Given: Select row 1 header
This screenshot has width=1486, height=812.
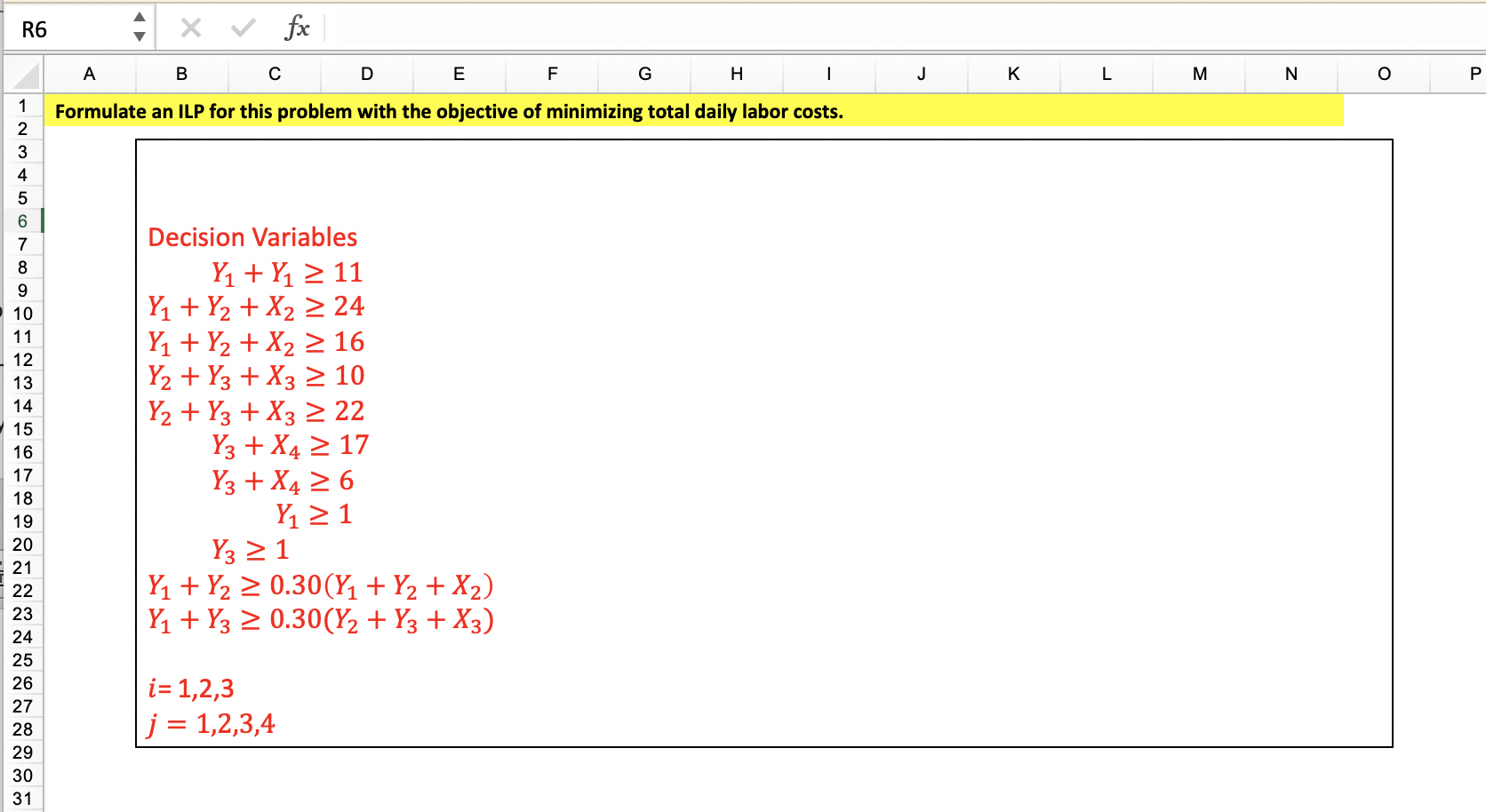Looking at the screenshot, I should tap(22, 106).
